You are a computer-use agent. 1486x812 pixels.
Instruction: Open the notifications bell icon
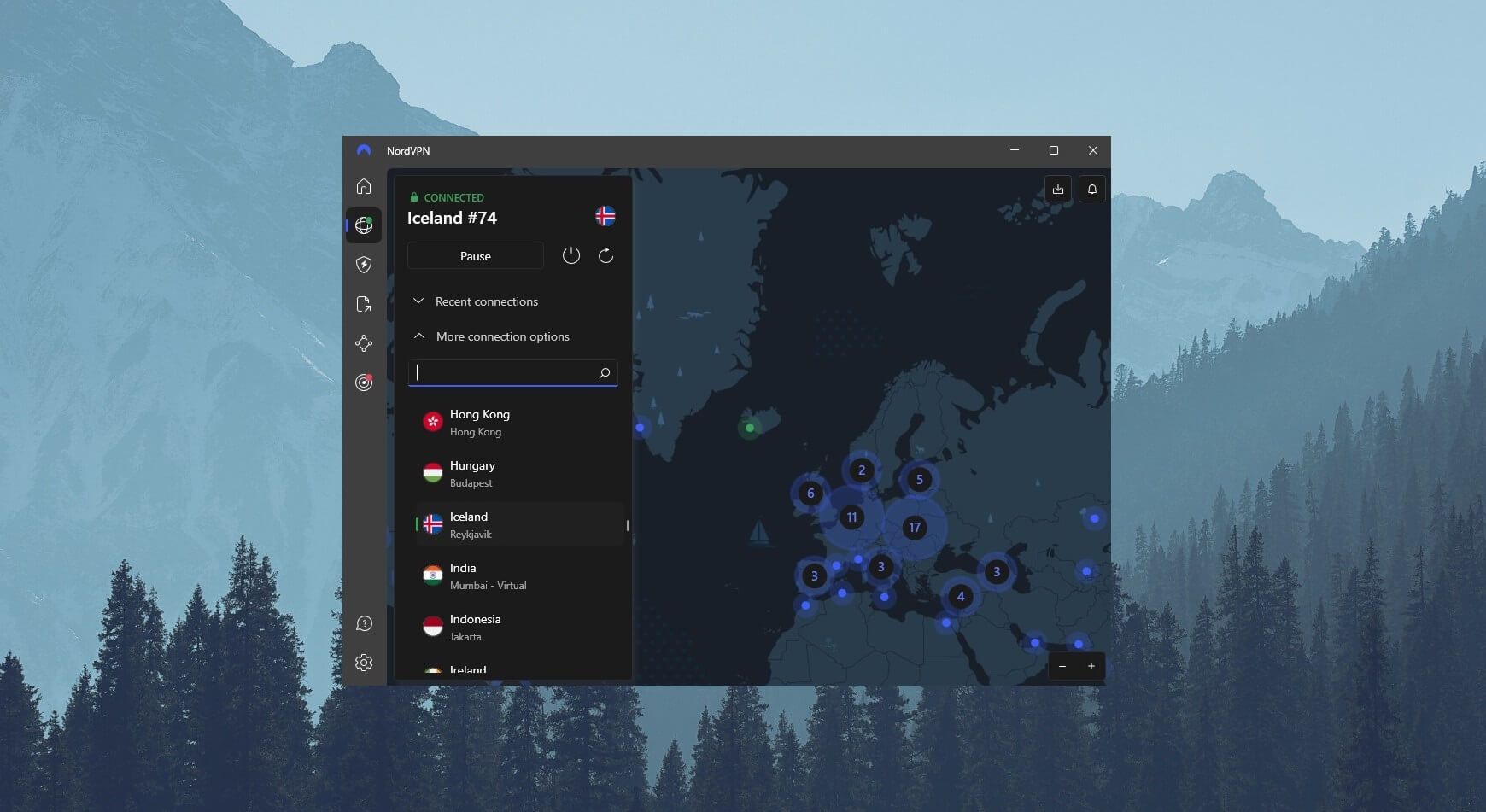(x=1092, y=189)
